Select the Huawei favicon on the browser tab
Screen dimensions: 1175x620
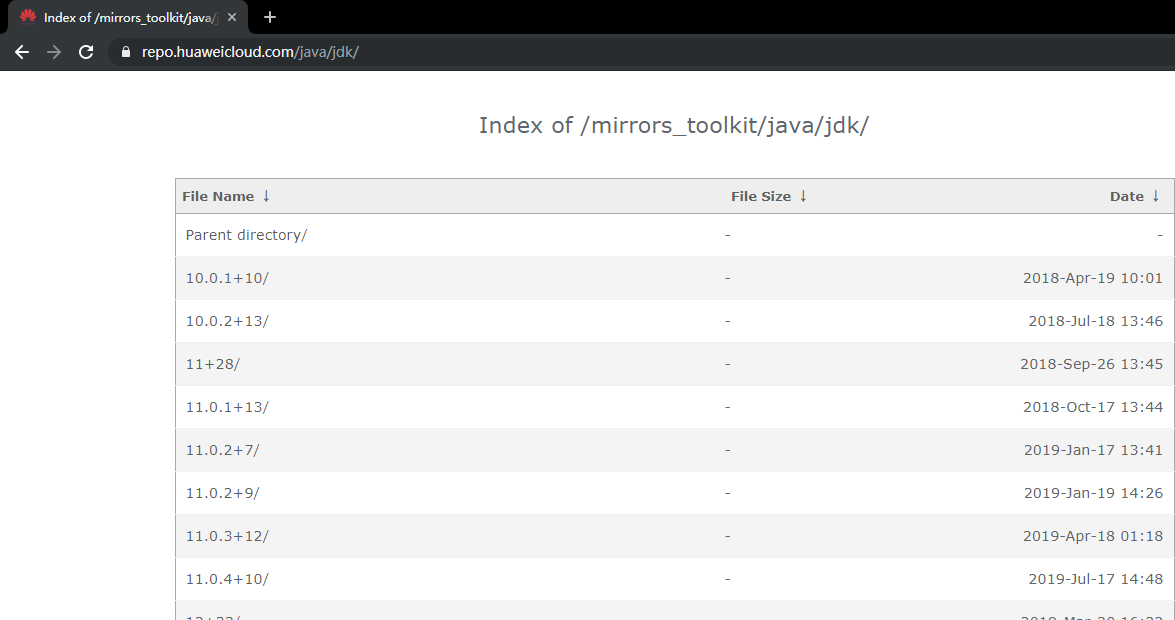pos(28,16)
